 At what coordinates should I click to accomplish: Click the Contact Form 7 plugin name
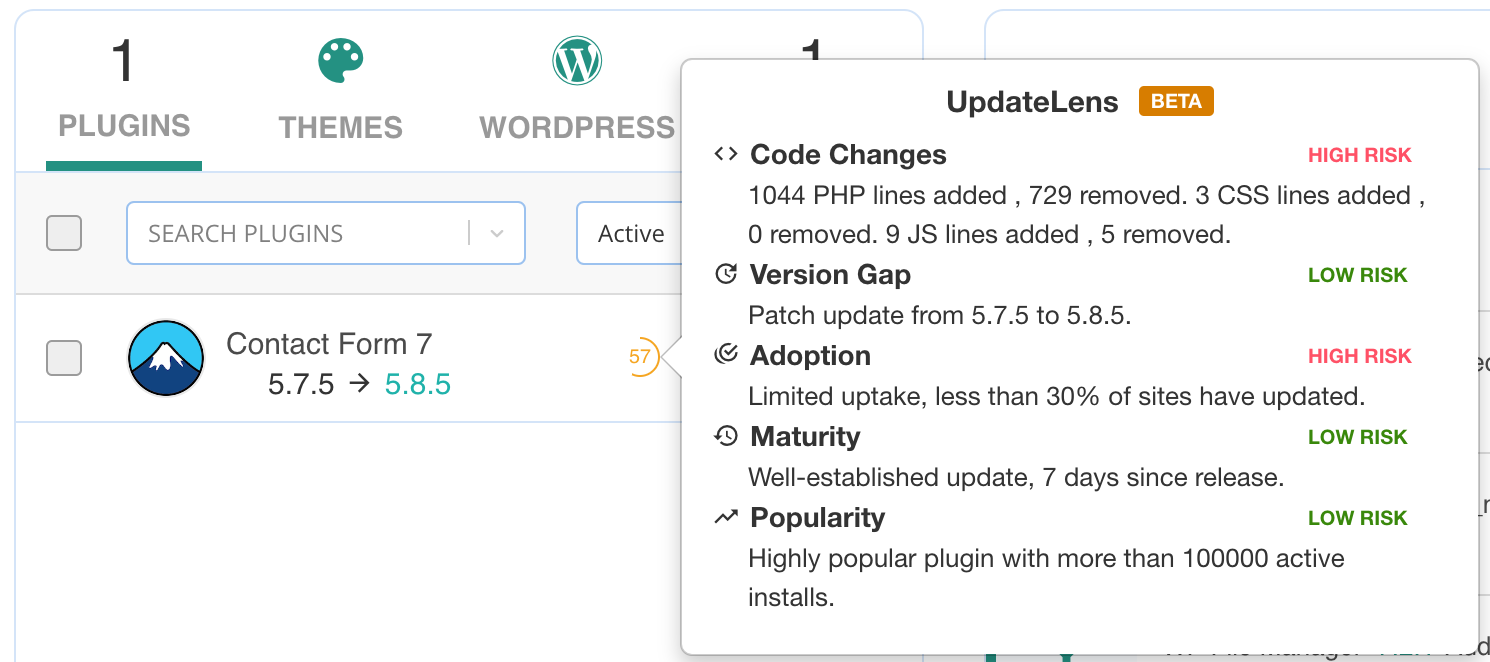(x=329, y=344)
